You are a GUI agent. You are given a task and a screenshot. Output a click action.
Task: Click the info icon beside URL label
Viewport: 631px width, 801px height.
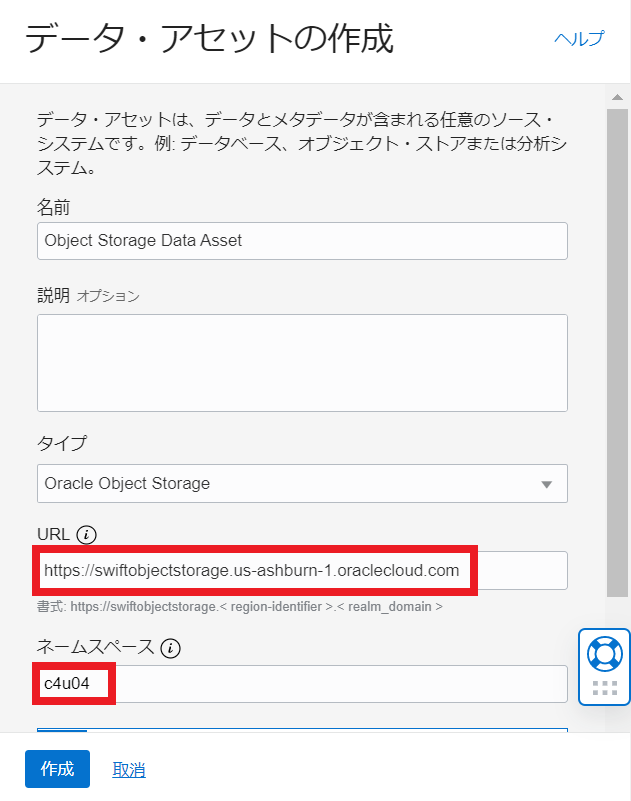(x=86, y=534)
